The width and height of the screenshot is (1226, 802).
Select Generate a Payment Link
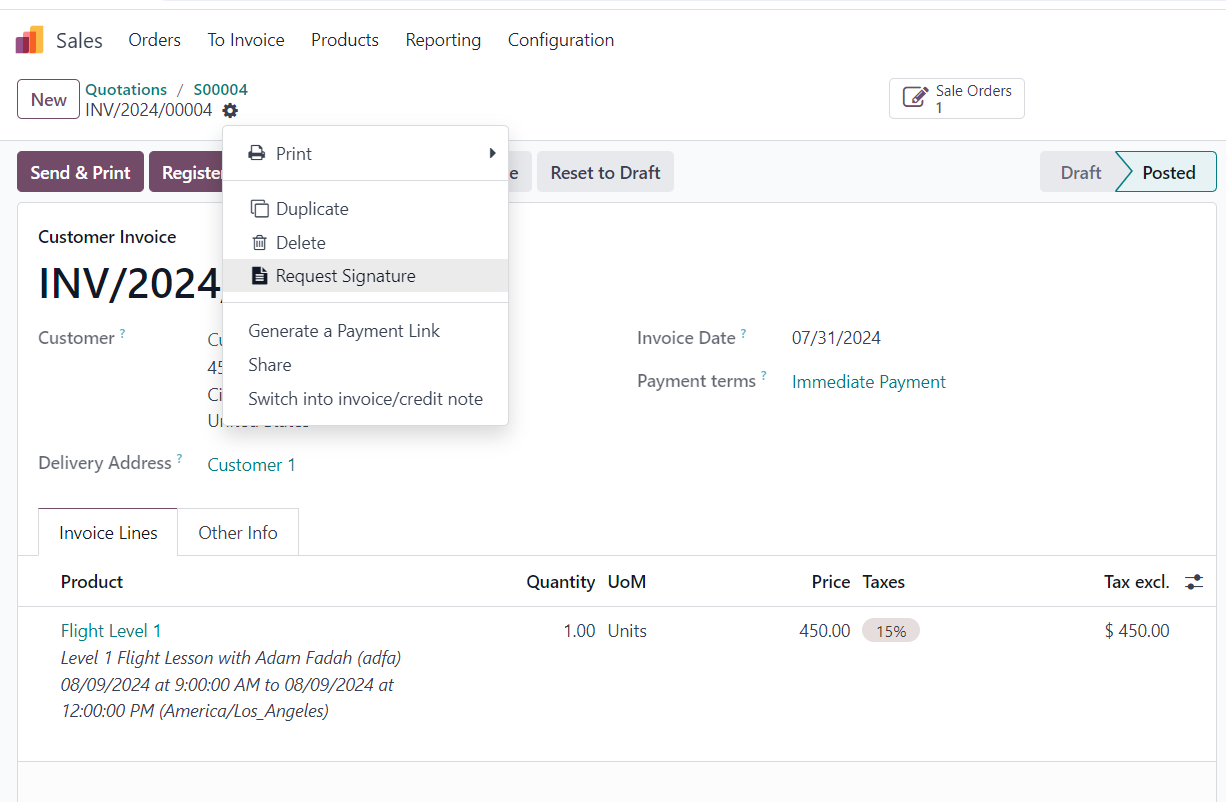click(x=366, y=331)
